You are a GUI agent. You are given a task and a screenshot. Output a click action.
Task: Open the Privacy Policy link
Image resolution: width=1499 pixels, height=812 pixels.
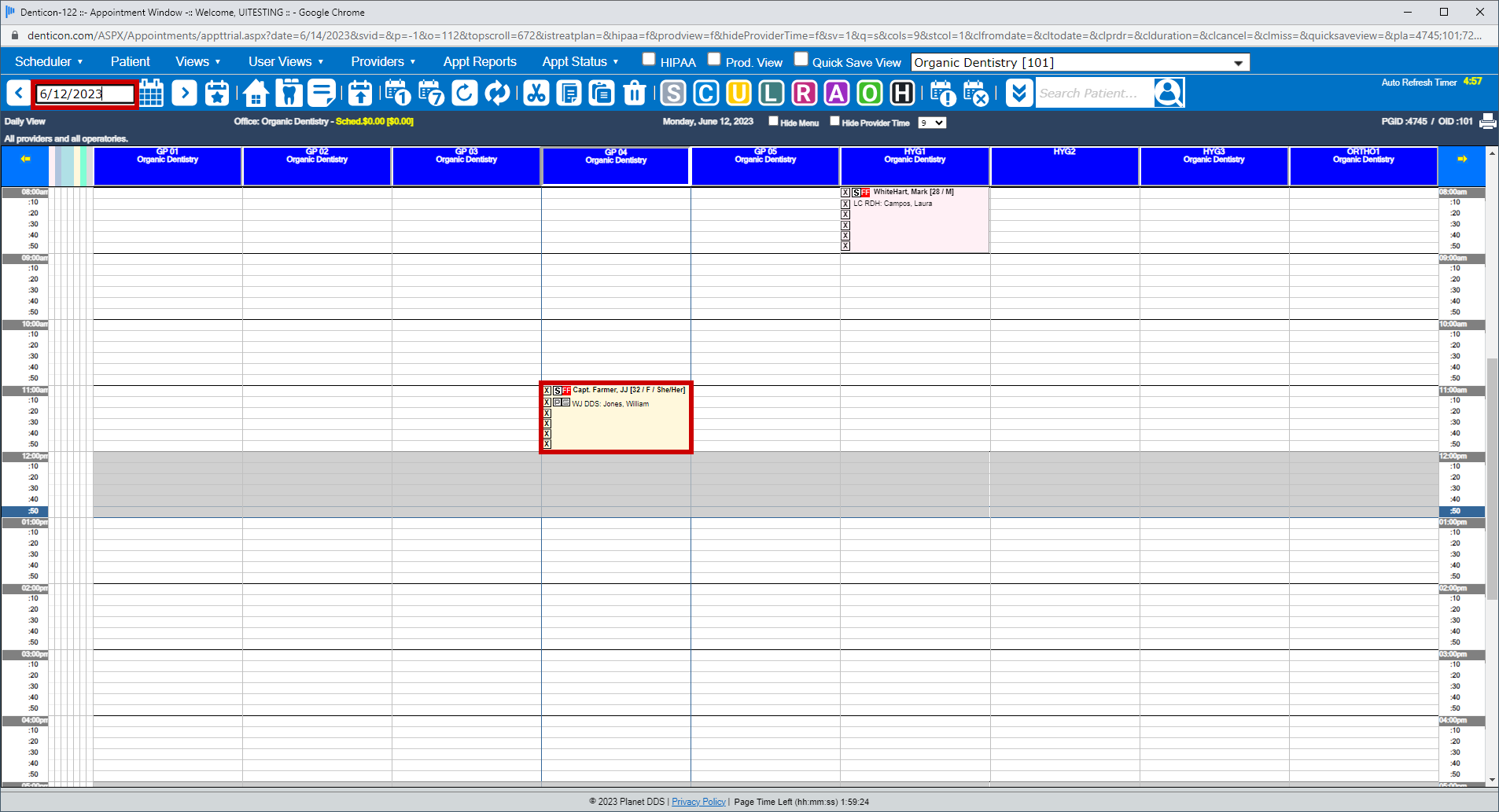coord(698,801)
